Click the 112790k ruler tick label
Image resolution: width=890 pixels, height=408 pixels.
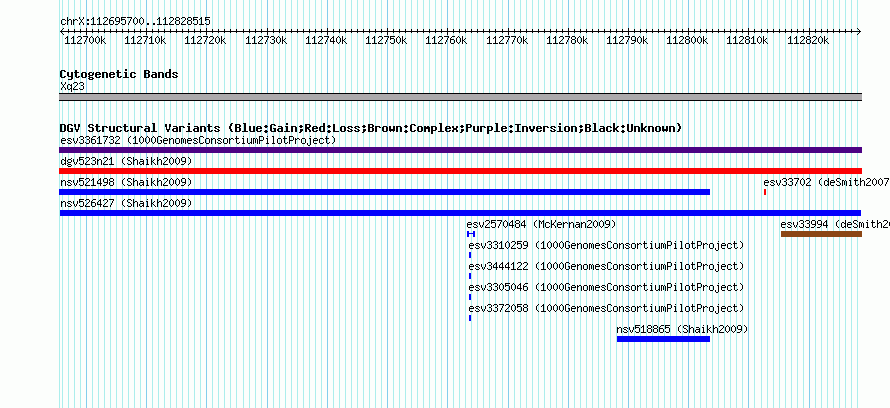tap(627, 40)
